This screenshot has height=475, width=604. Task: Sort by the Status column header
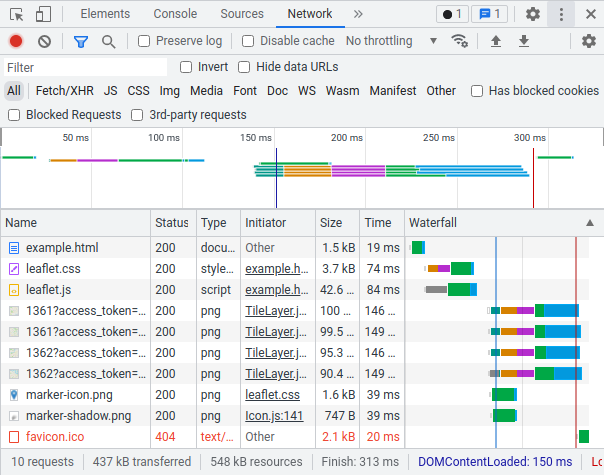173,223
